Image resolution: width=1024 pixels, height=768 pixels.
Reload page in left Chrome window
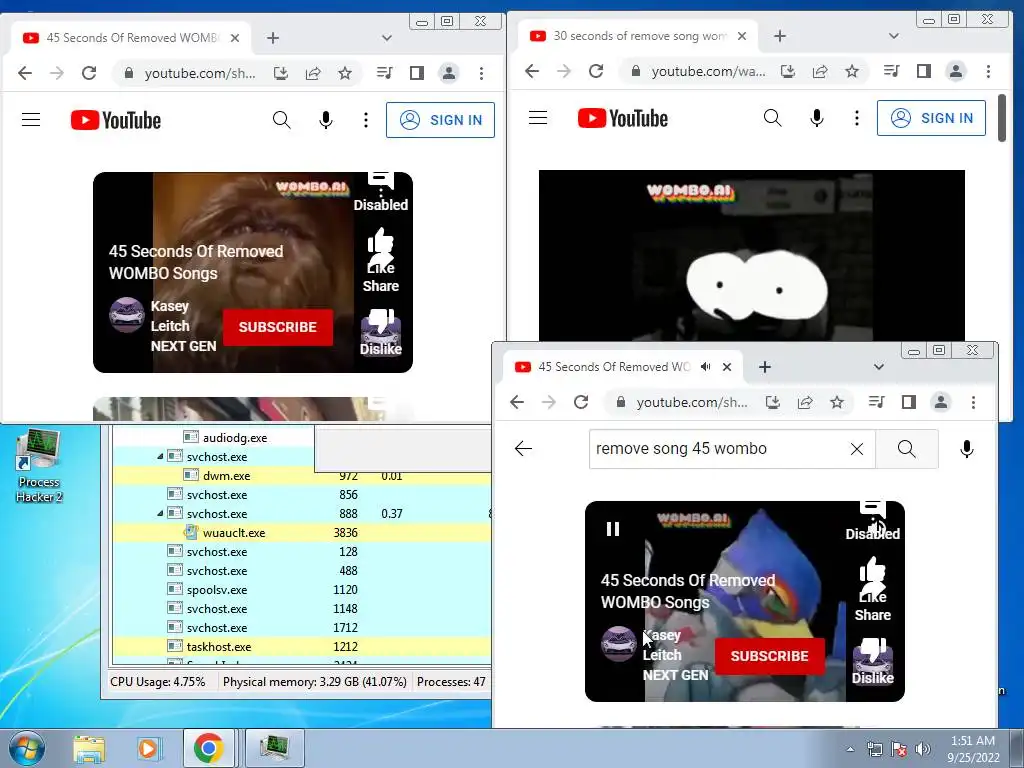click(x=89, y=73)
